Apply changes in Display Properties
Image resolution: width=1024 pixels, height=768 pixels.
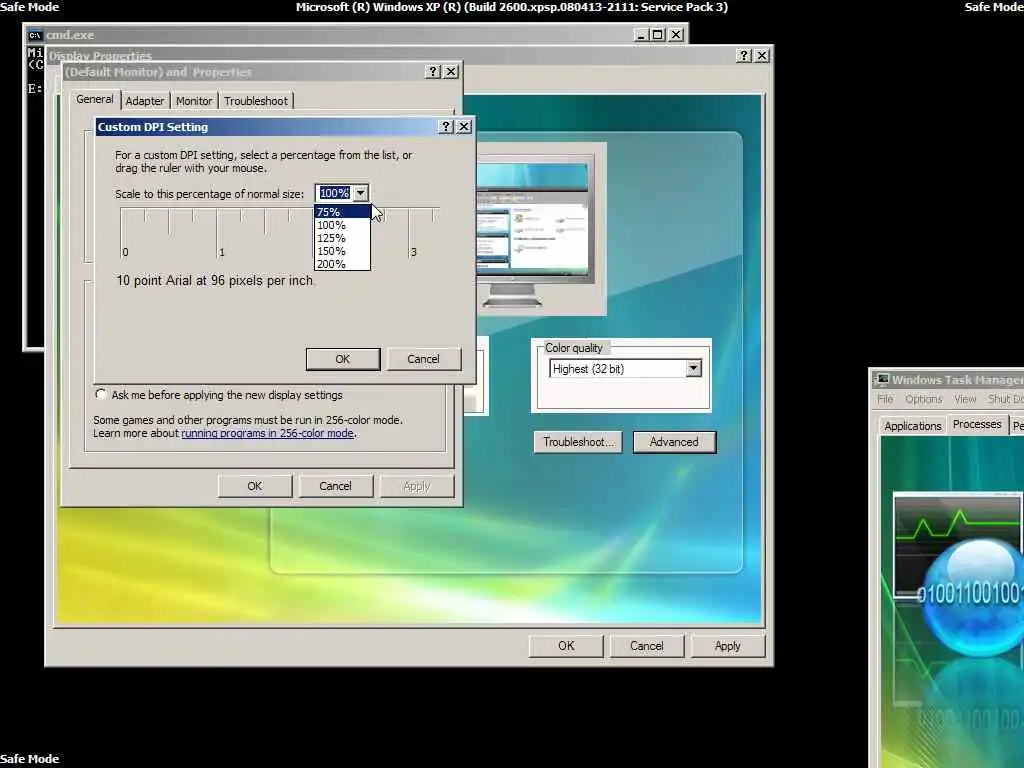coord(728,646)
